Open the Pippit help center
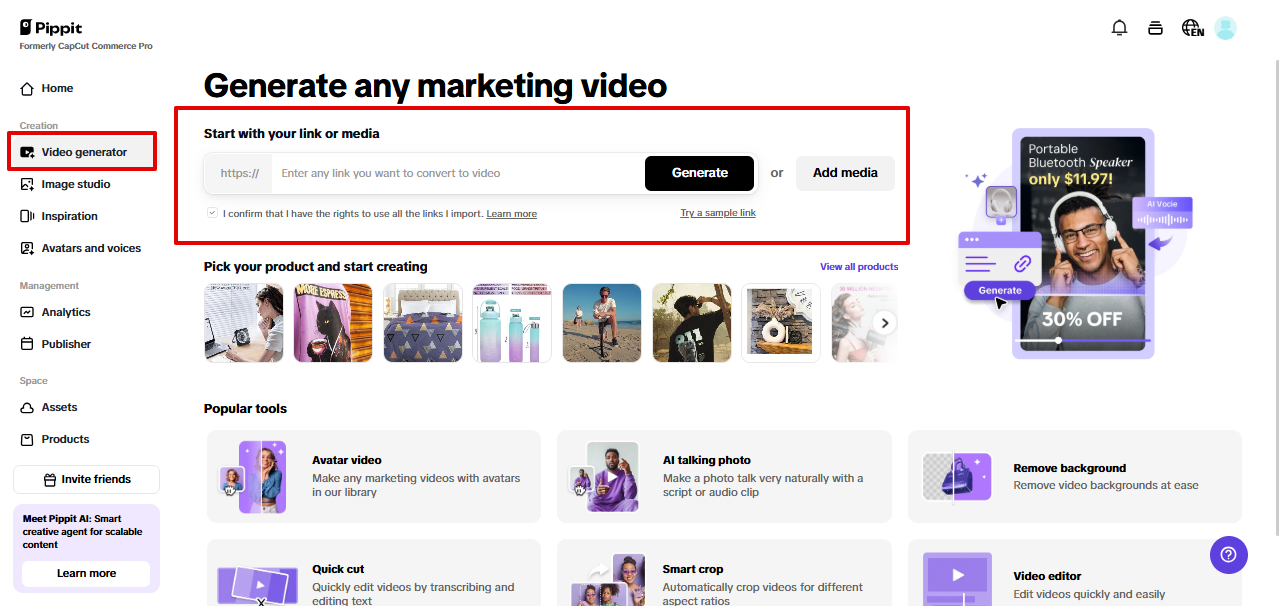1279x606 pixels. (x=1228, y=554)
